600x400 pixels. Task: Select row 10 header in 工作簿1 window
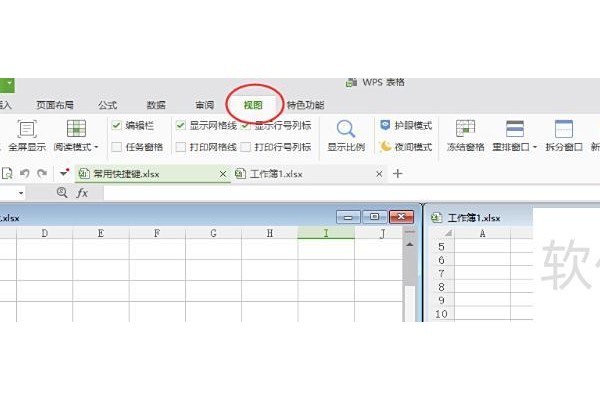442,314
